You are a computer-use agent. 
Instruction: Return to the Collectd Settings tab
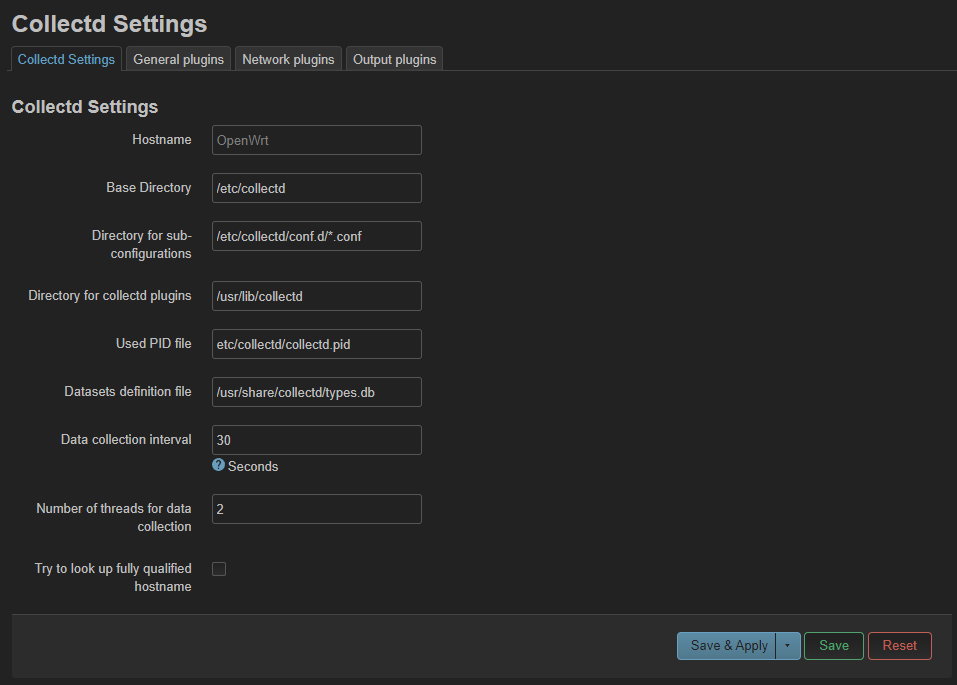pos(65,59)
